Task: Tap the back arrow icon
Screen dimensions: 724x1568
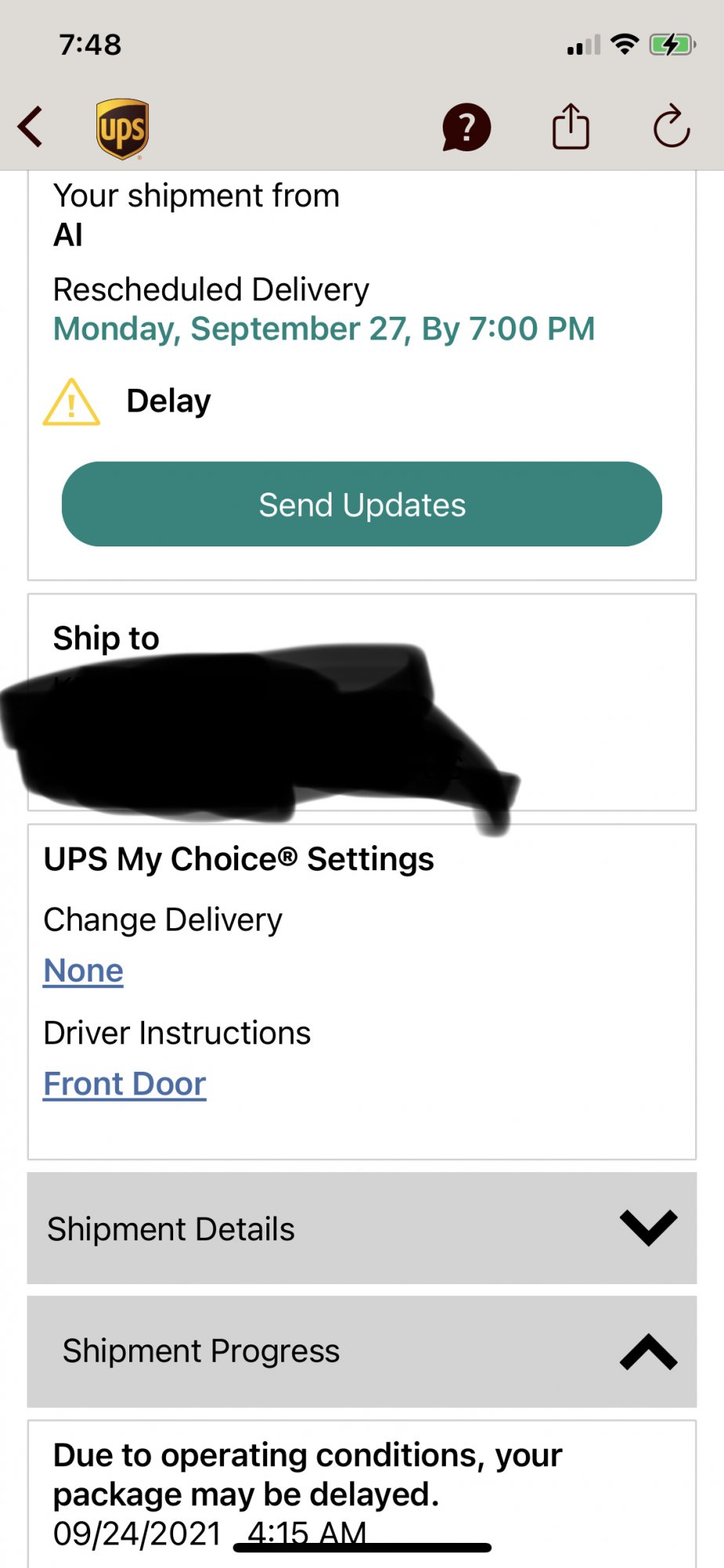Action: click(31, 127)
